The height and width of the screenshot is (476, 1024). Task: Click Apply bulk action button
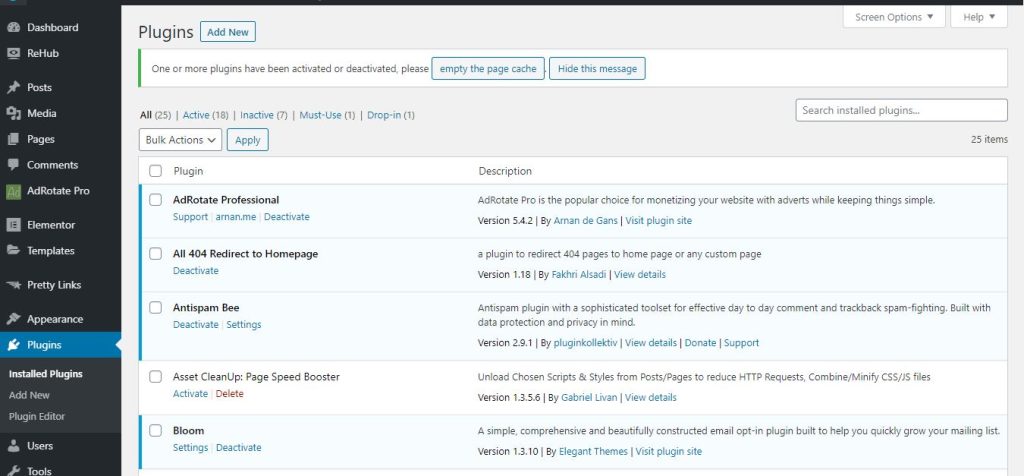coord(248,140)
